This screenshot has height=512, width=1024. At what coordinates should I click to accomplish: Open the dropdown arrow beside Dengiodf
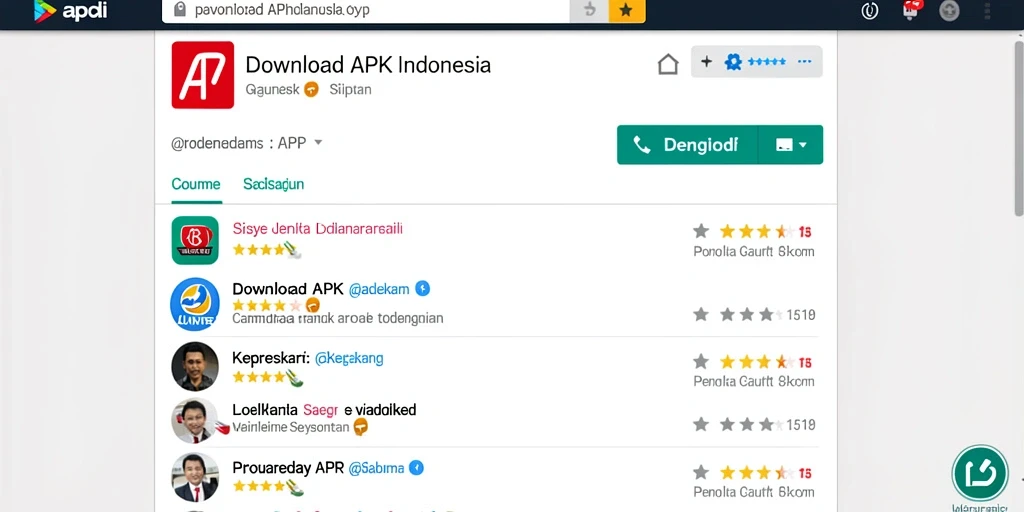791,145
